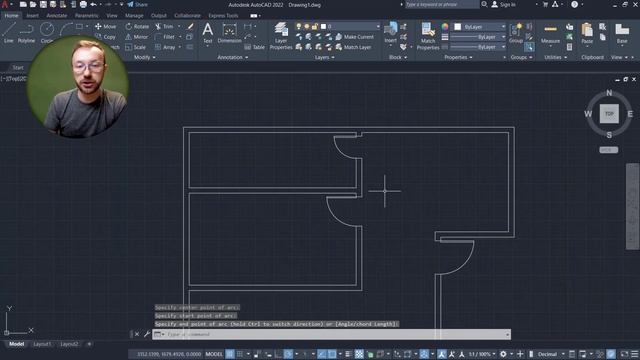Click Make Current layer button
The width and height of the screenshot is (640, 360).
point(354,37)
